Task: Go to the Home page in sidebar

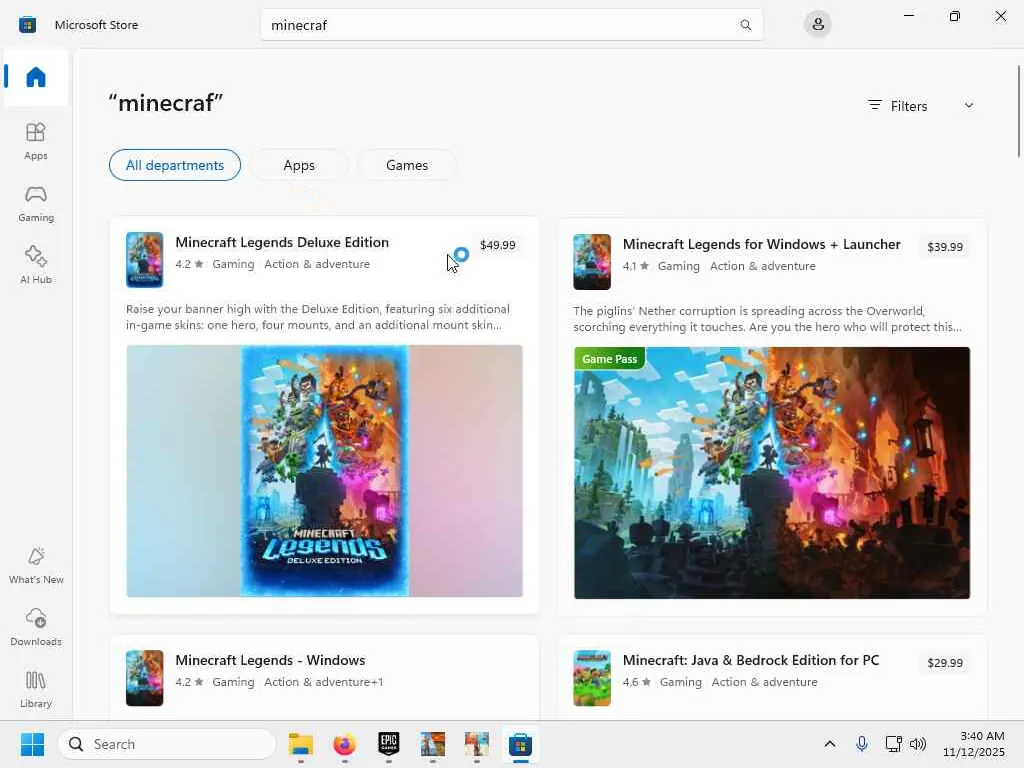Action: click(36, 77)
